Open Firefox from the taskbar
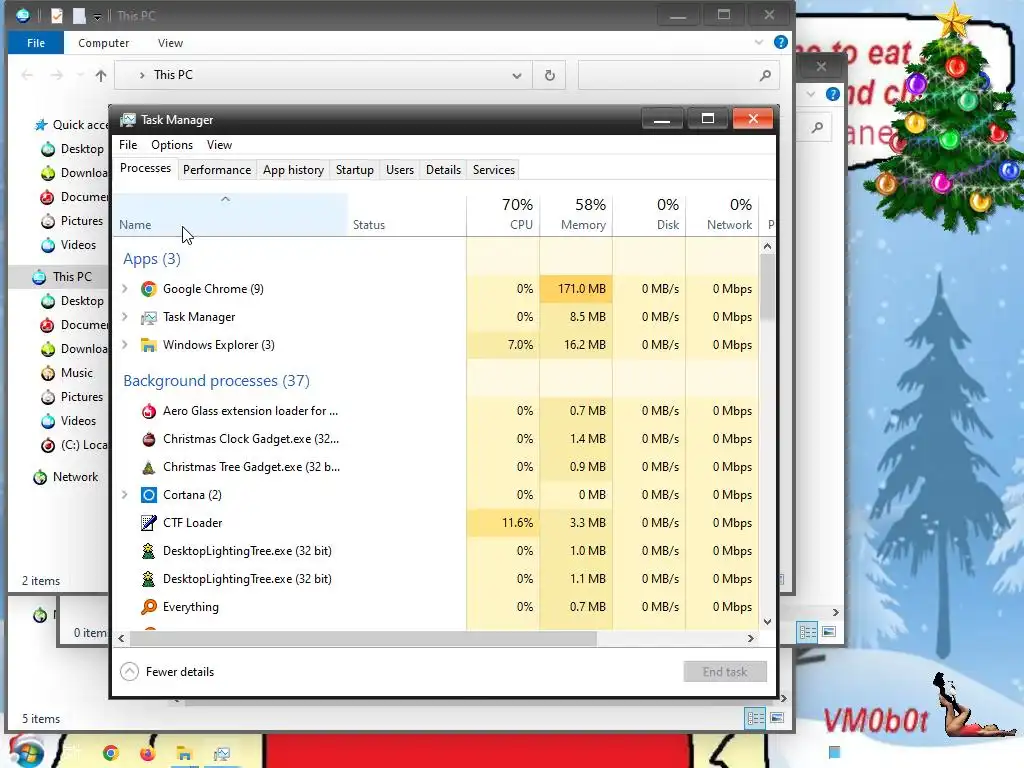The height and width of the screenshot is (768, 1024). click(x=148, y=754)
